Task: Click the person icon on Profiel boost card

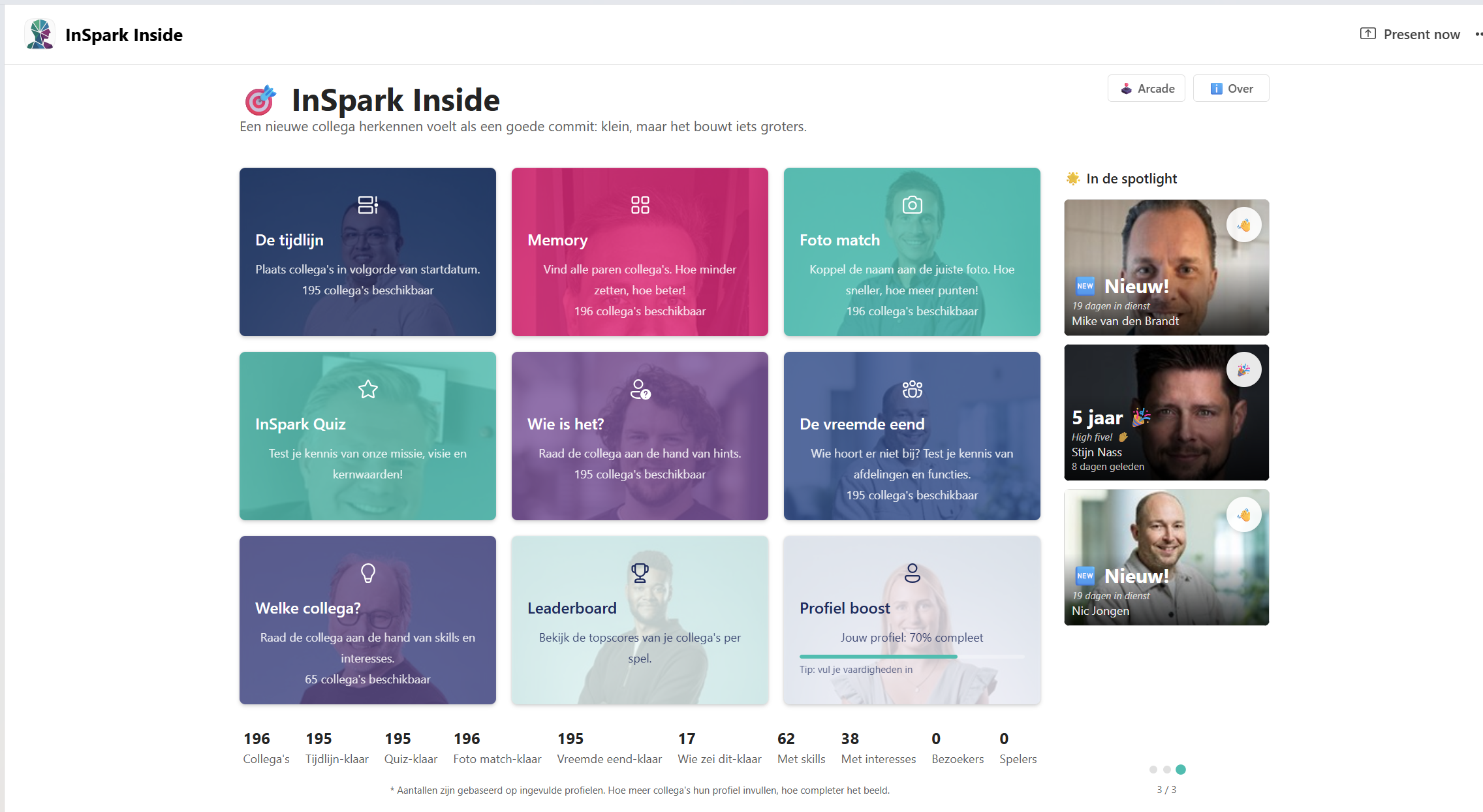Action: [912, 573]
